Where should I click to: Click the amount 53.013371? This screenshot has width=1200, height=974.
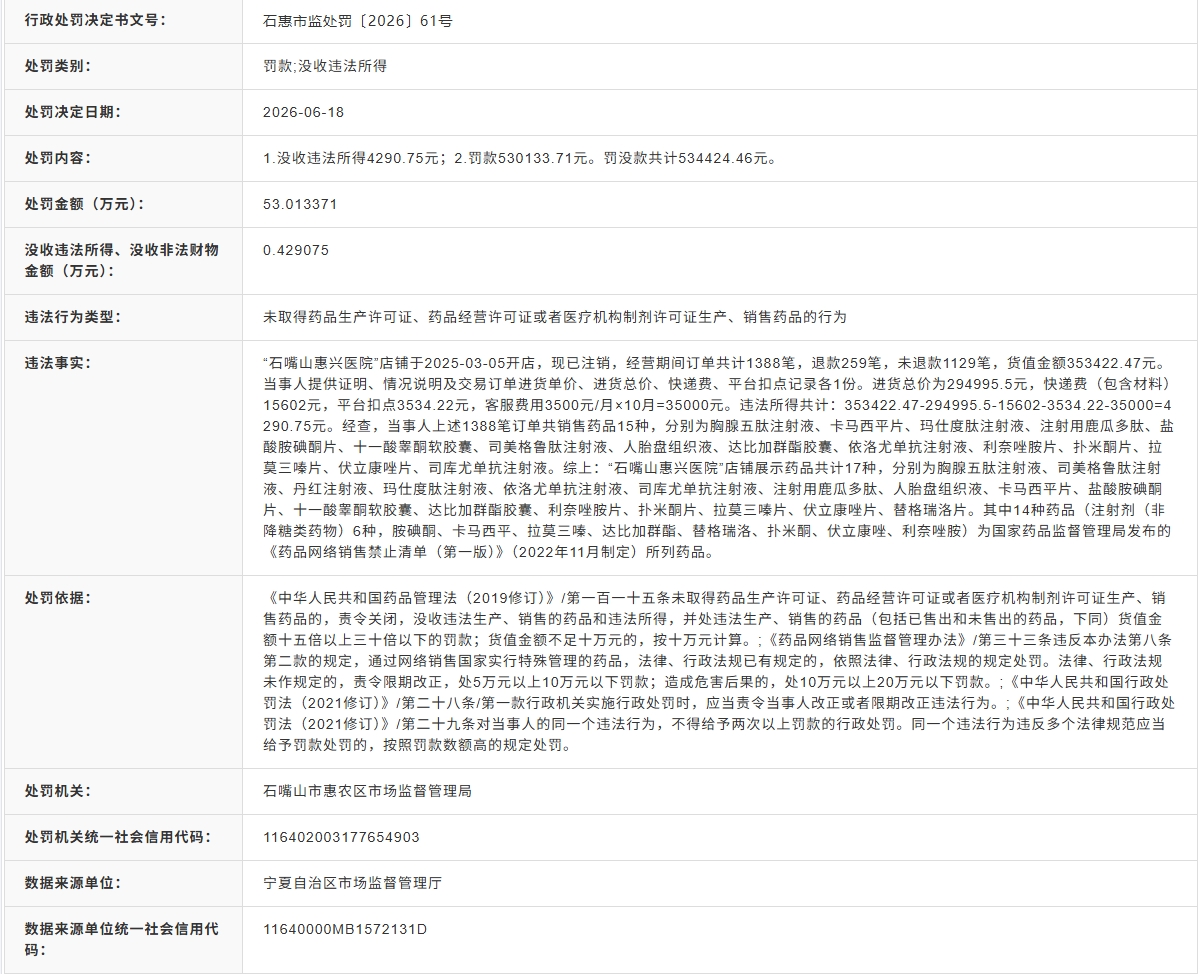[300, 204]
